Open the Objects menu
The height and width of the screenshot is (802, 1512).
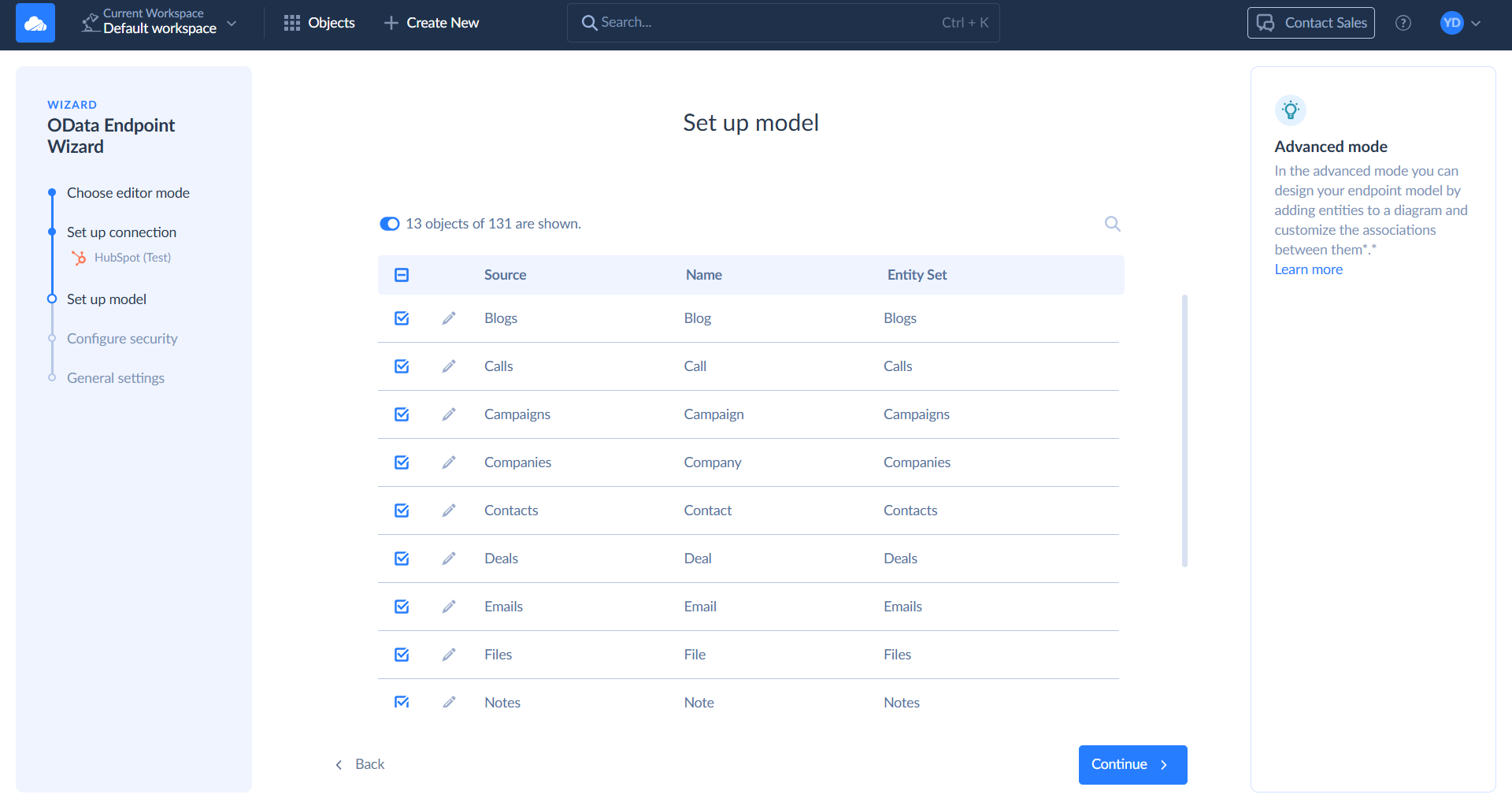click(319, 23)
